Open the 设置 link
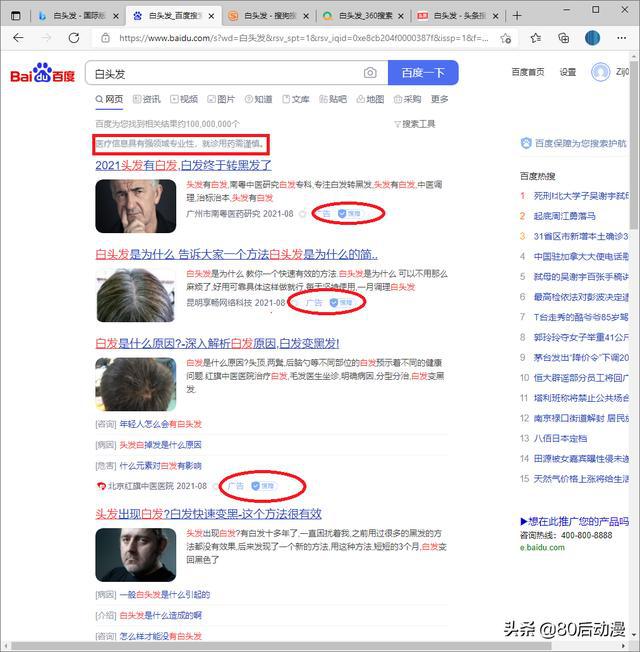640x652 pixels. (x=568, y=72)
